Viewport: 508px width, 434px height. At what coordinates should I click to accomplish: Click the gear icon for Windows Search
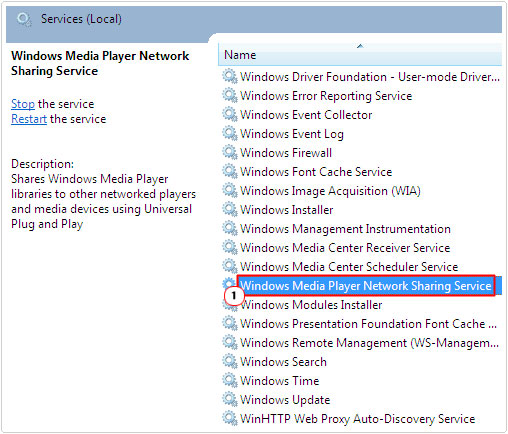tap(230, 361)
